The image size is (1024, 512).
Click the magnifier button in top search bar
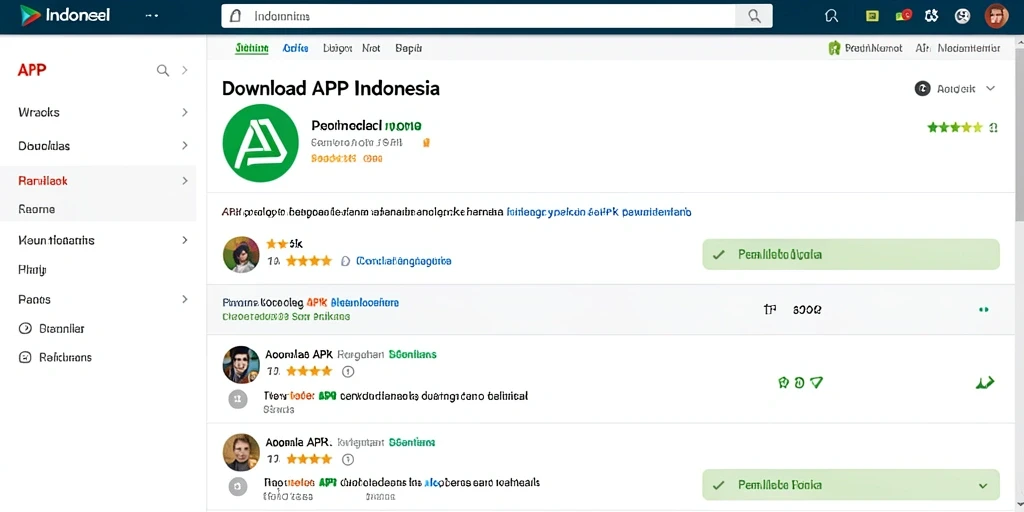(x=754, y=16)
